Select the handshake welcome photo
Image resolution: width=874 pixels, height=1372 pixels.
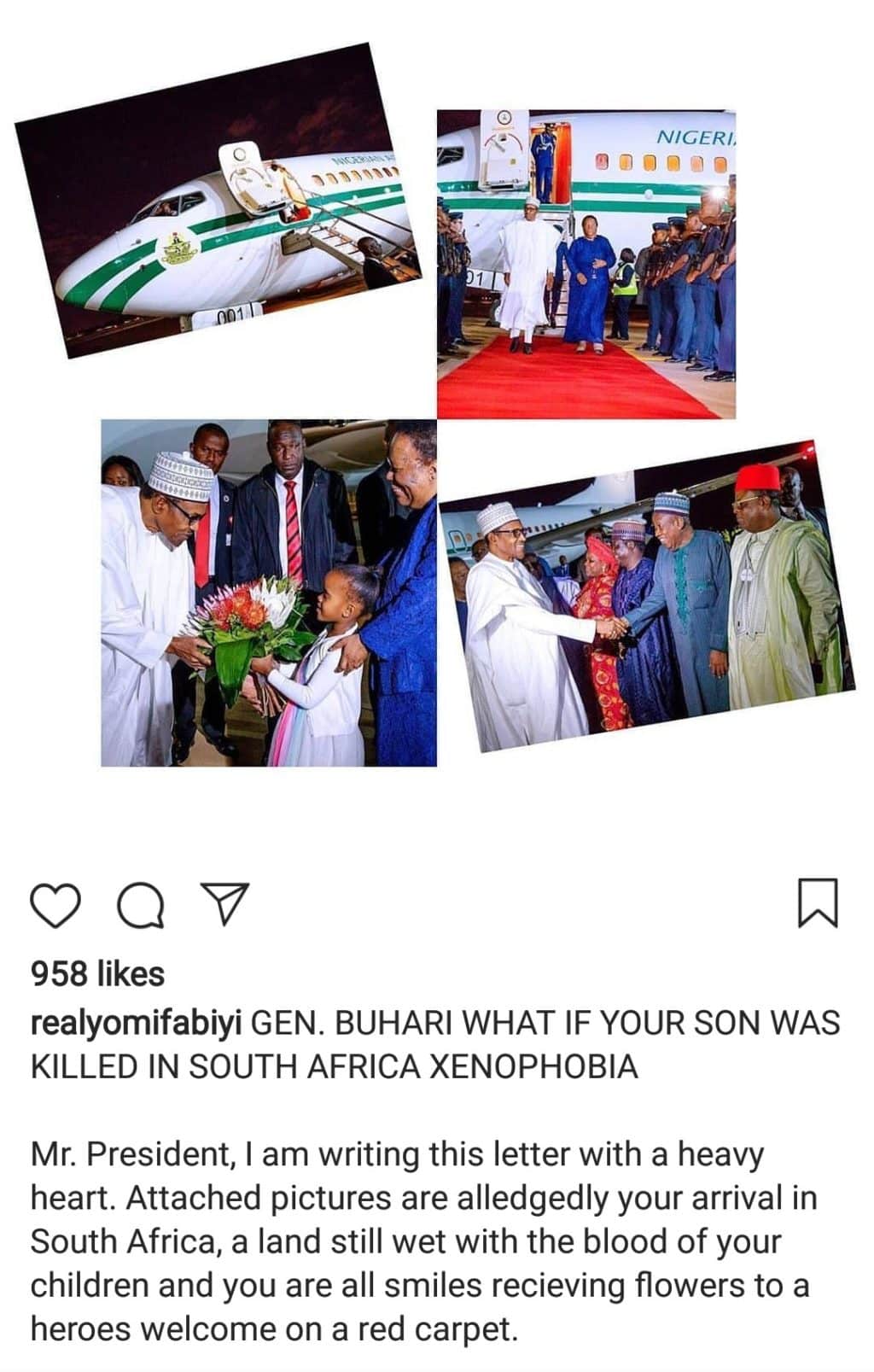647,596
